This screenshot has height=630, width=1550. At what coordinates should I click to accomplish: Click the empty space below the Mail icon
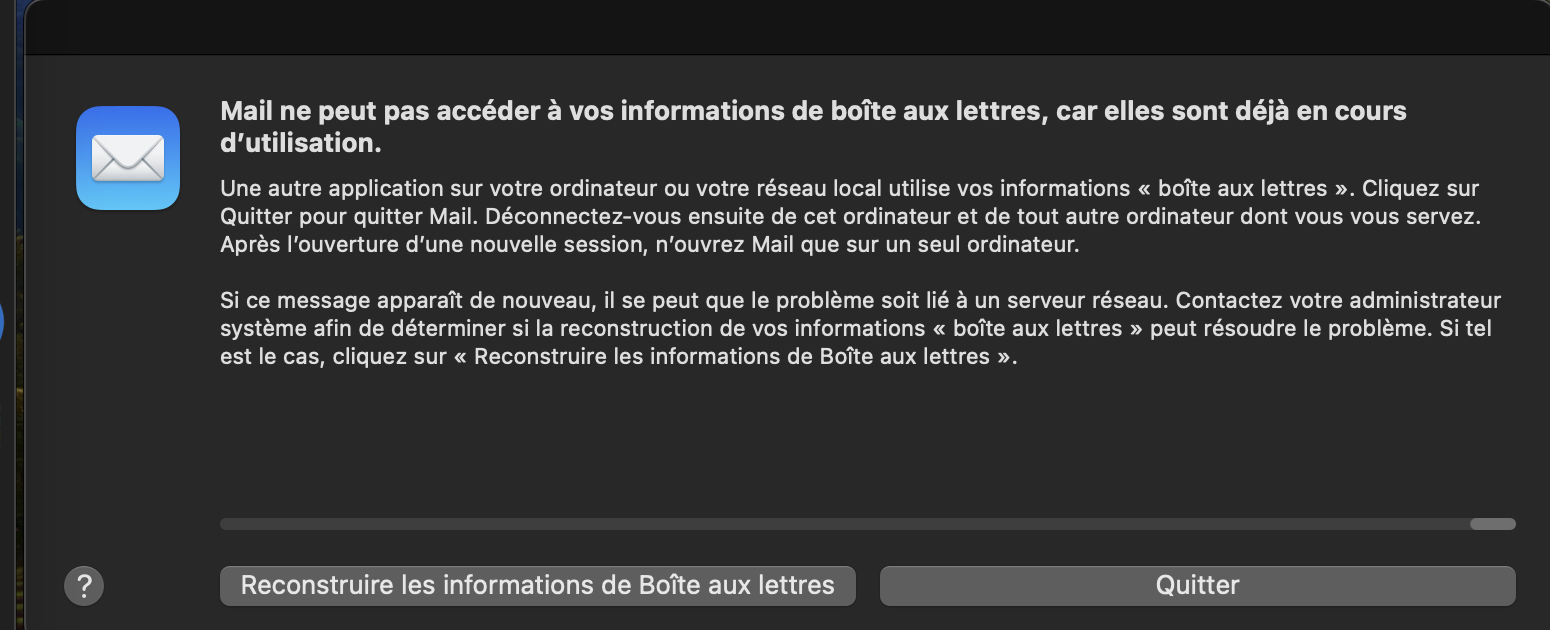[128, 400]
